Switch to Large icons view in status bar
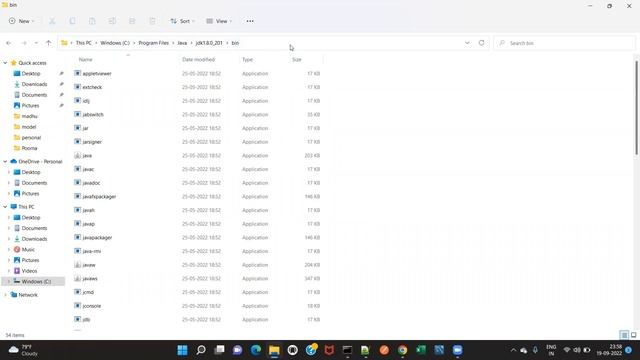This screenshot has height=360, width=640. point(633,335)
